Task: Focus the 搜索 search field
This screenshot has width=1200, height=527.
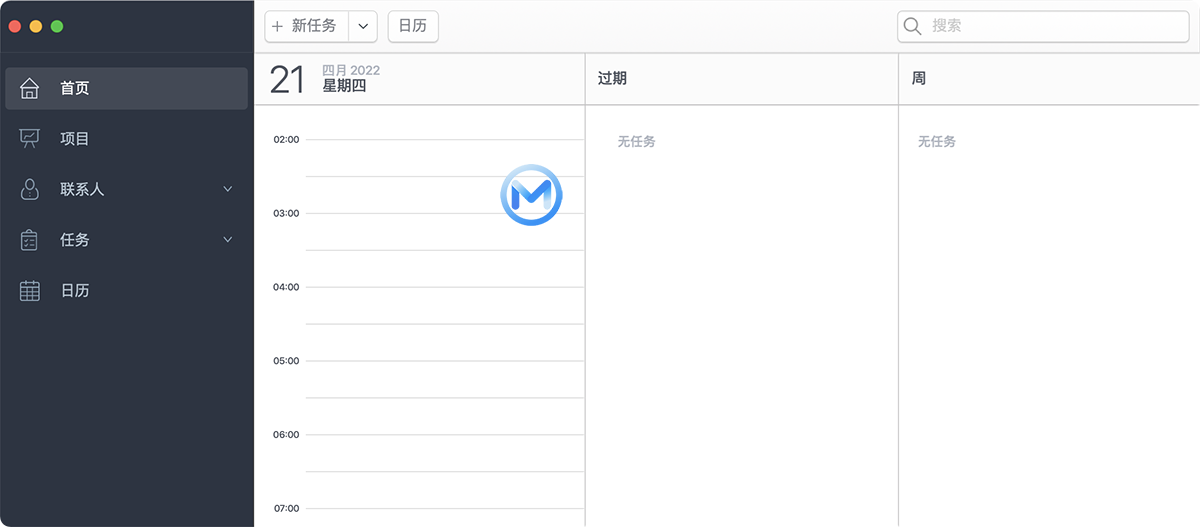Action: (x=1043, y=26)
